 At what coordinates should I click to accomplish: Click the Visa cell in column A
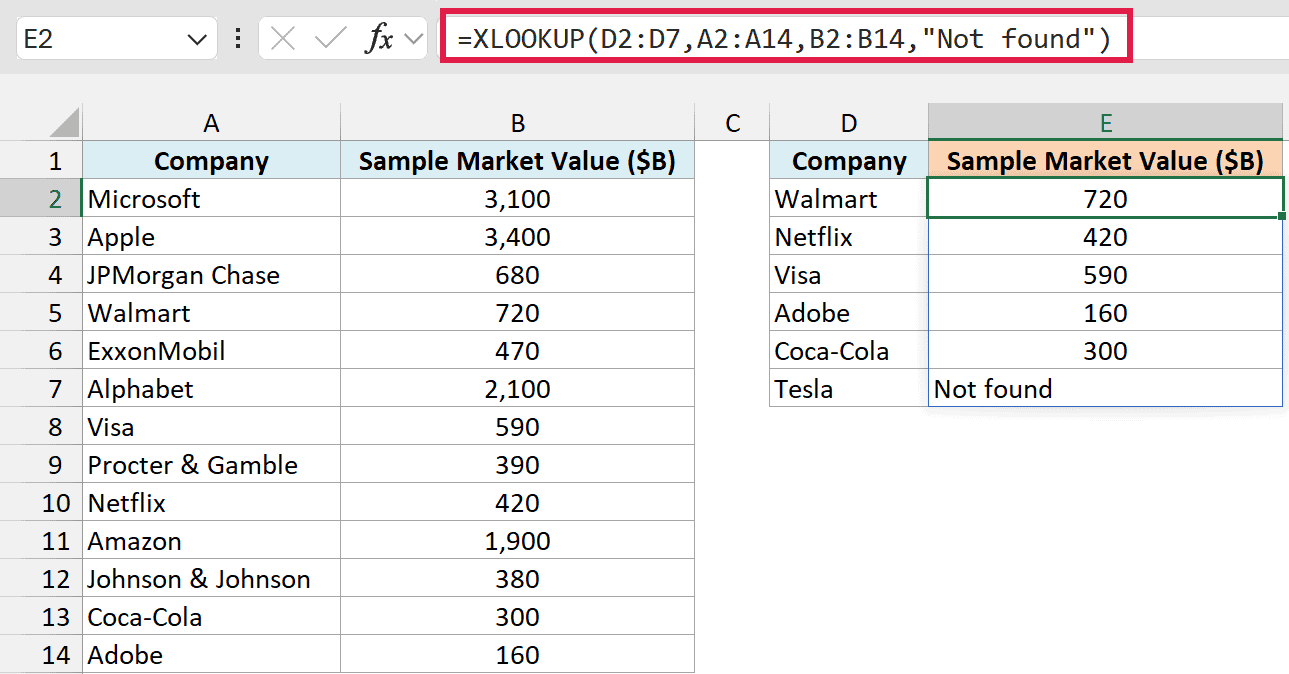(x=211, y=427)
